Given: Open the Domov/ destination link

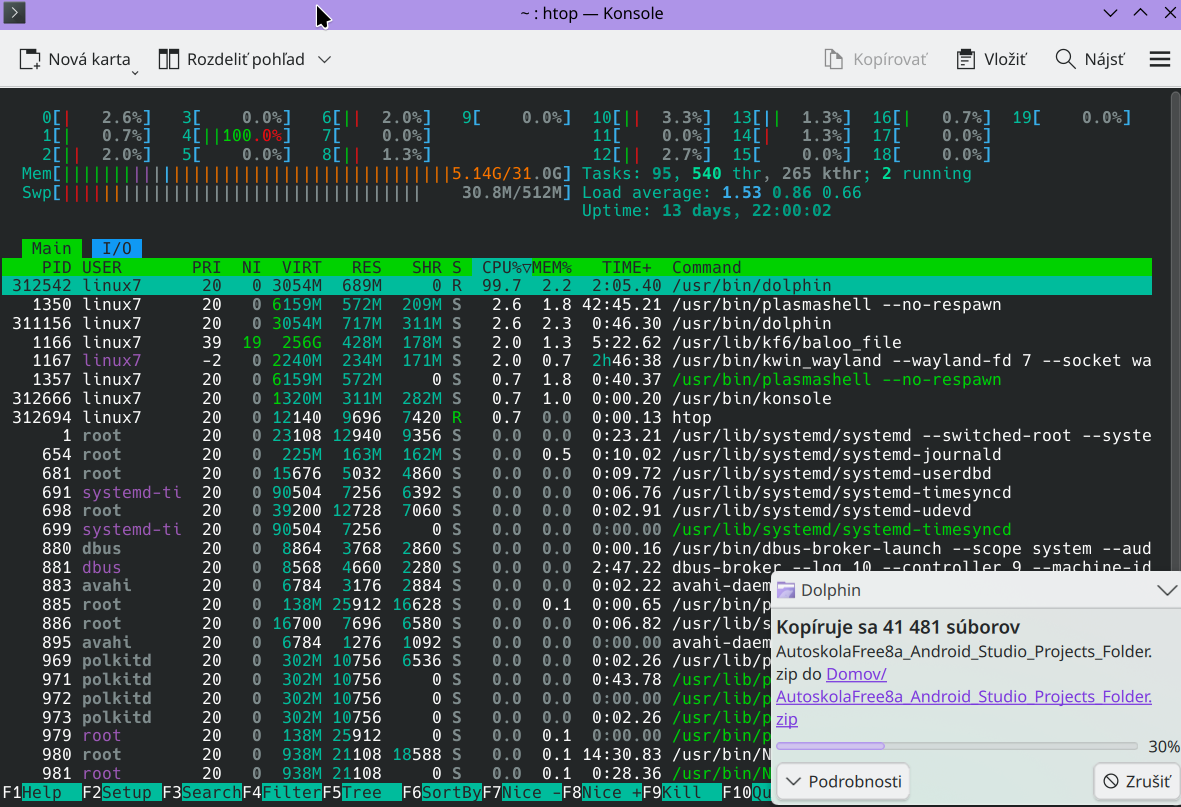Looking at the screenshot, I should click(856, 674).
